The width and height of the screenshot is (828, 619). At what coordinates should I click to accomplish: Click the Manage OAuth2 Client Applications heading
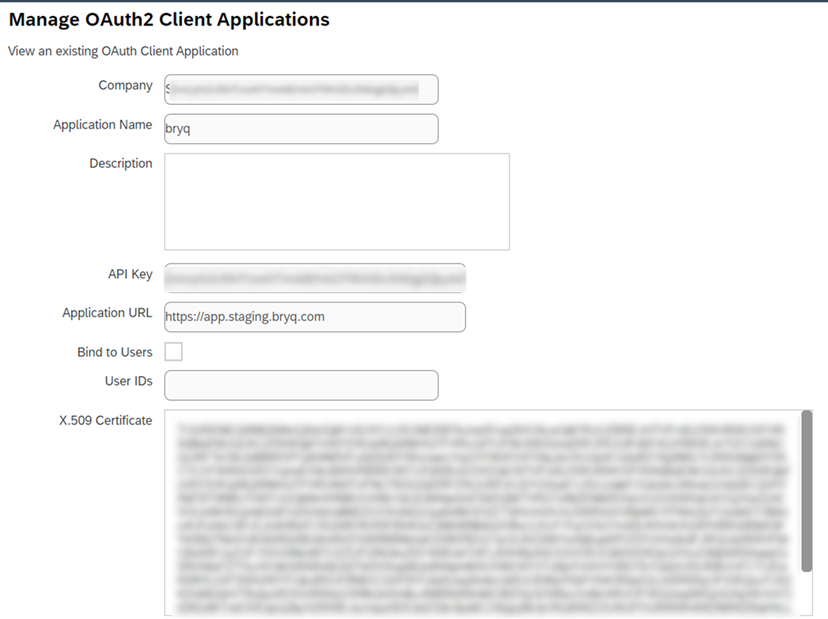coord(169,19)
